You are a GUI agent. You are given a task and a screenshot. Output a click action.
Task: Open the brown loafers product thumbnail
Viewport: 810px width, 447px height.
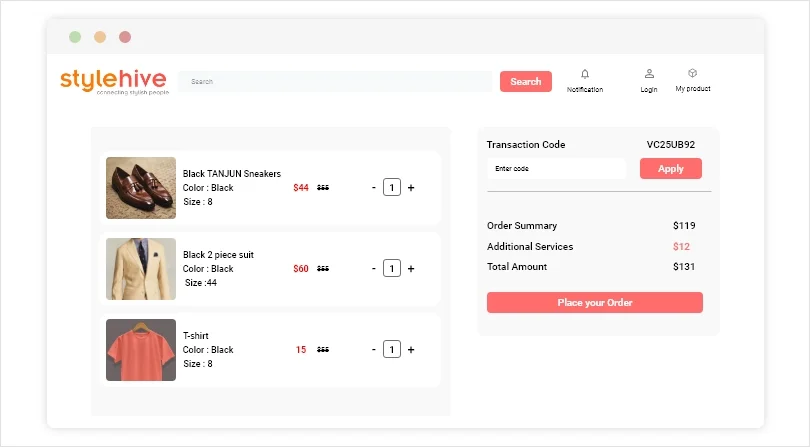click(141, 188)
